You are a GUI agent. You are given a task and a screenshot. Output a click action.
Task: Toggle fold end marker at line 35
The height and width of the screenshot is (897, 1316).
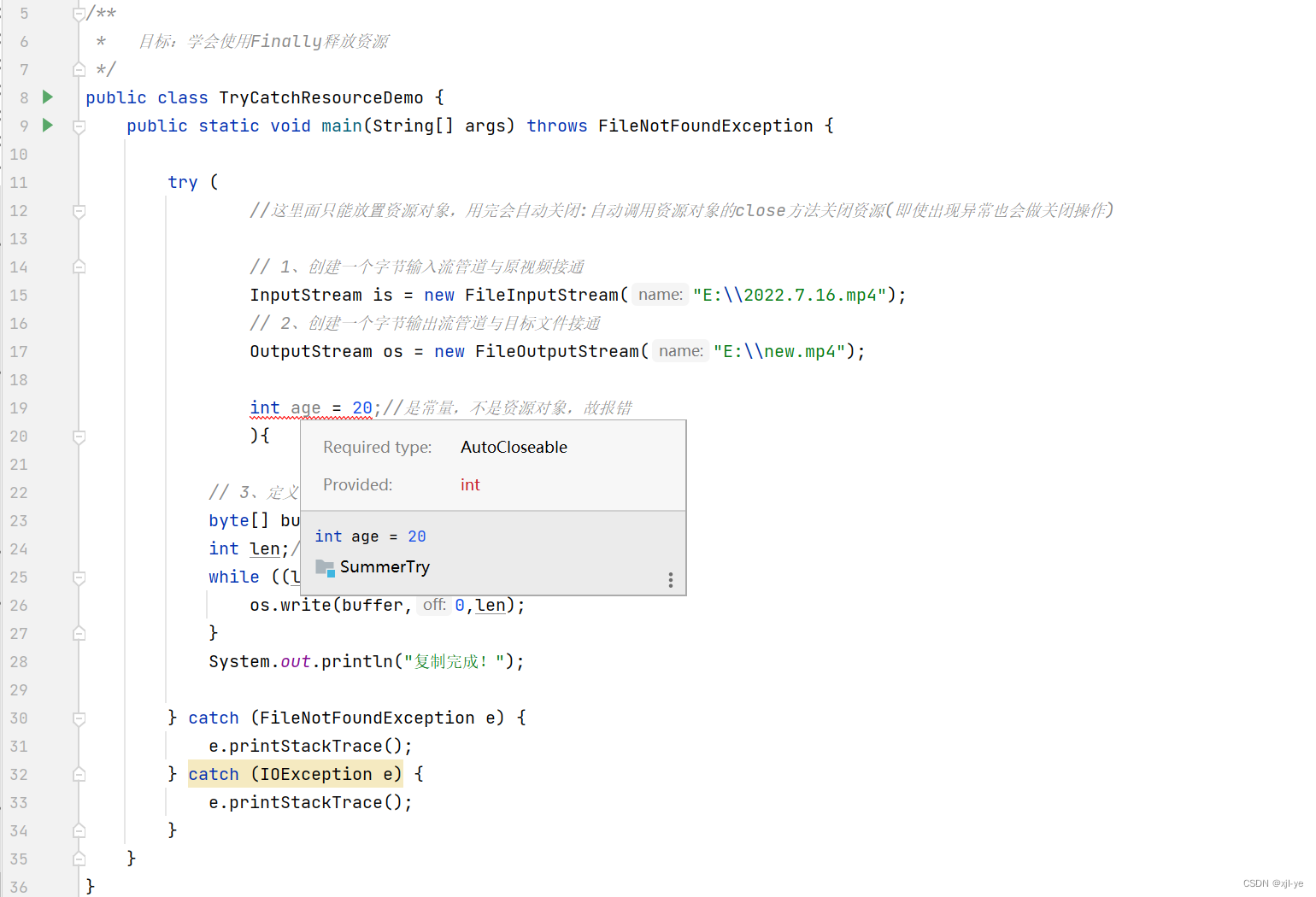point(79,859)
